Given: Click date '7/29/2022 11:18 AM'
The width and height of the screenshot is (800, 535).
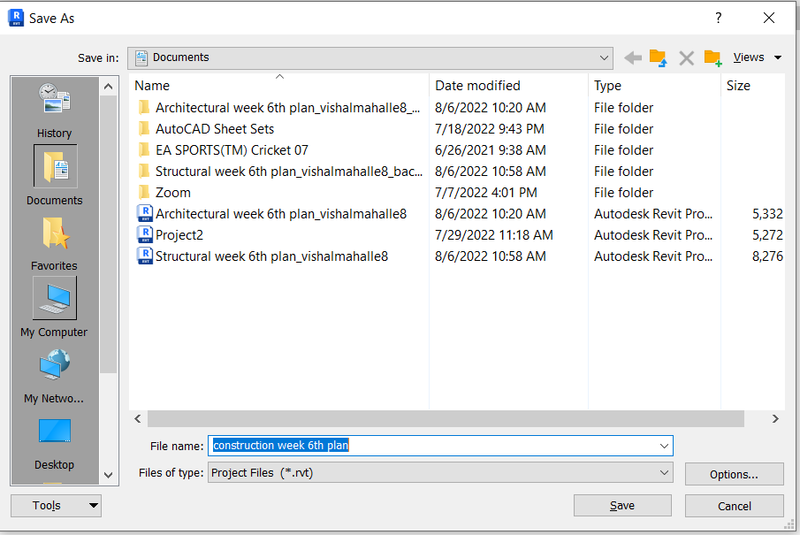Looking at the screenshot, I should point(494,235).
